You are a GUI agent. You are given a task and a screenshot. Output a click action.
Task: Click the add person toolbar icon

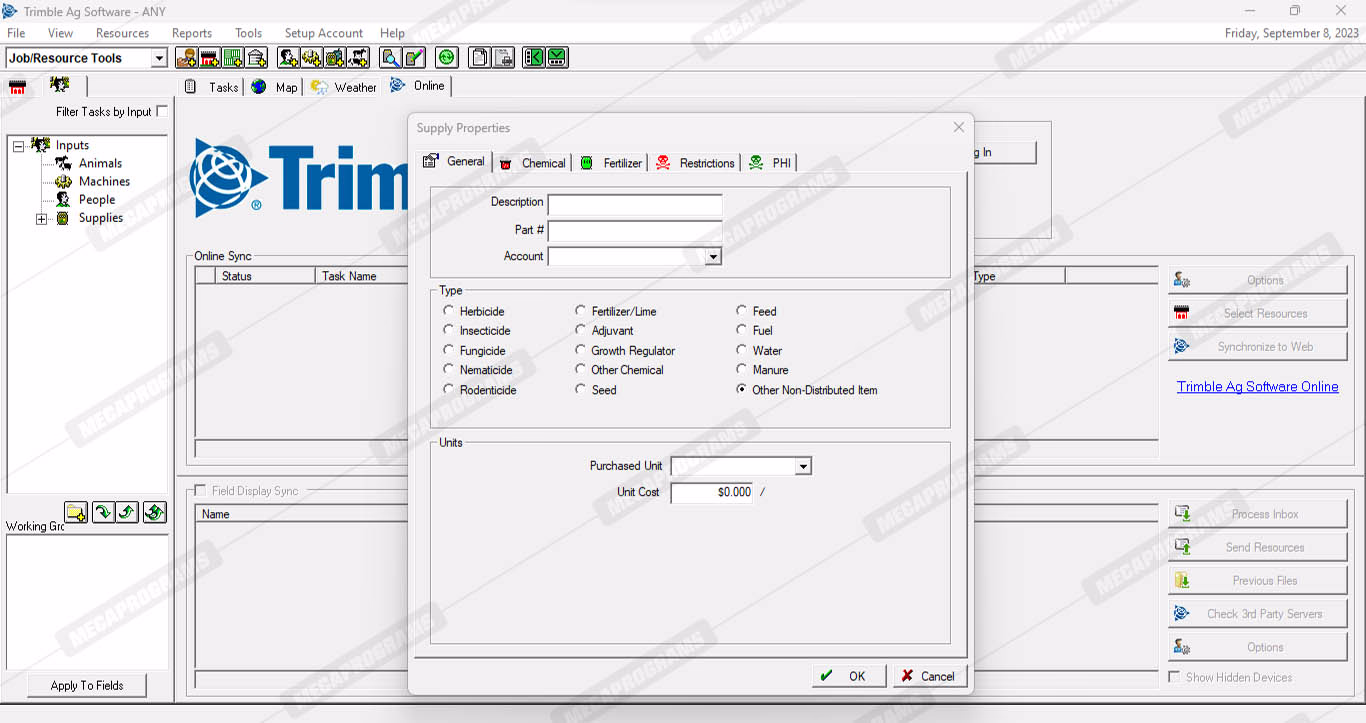click(289, 58)
